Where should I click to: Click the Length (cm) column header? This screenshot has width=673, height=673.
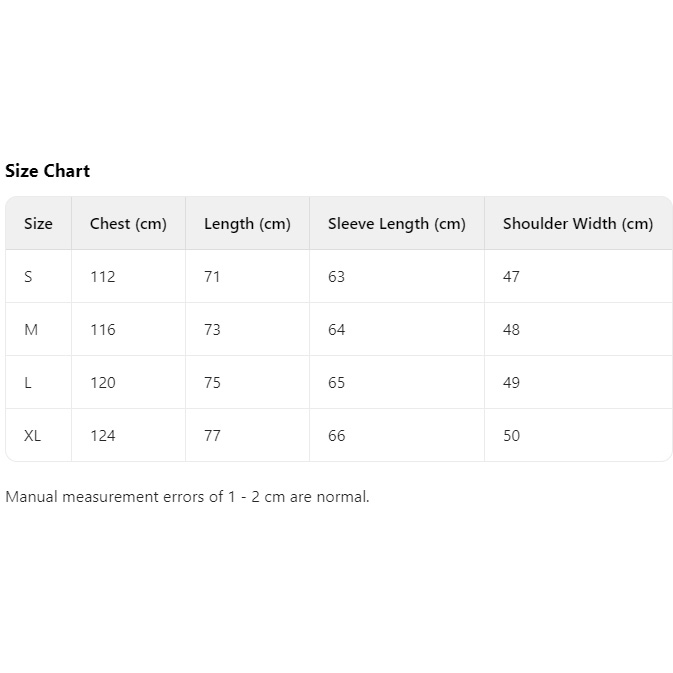(247, 224)
